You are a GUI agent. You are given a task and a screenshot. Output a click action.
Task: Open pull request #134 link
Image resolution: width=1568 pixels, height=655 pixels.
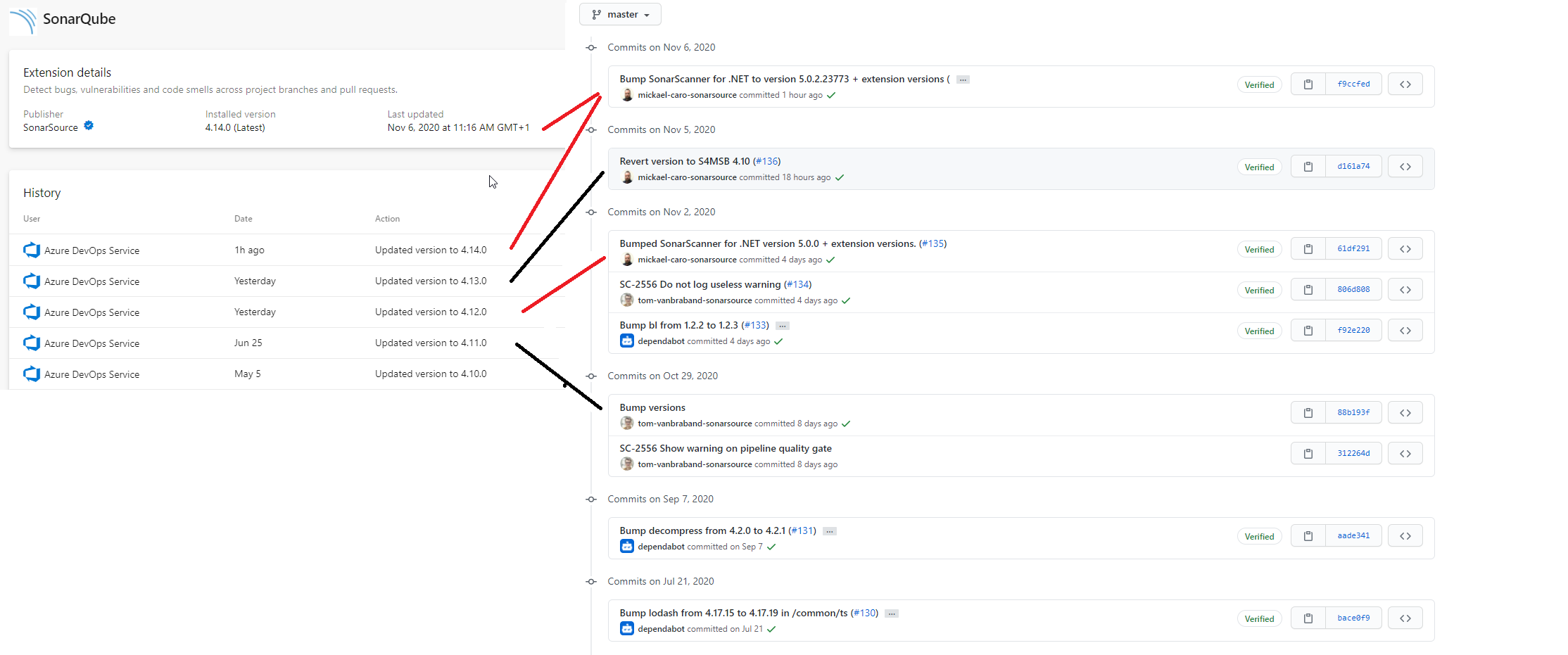[x=798, y=284]
